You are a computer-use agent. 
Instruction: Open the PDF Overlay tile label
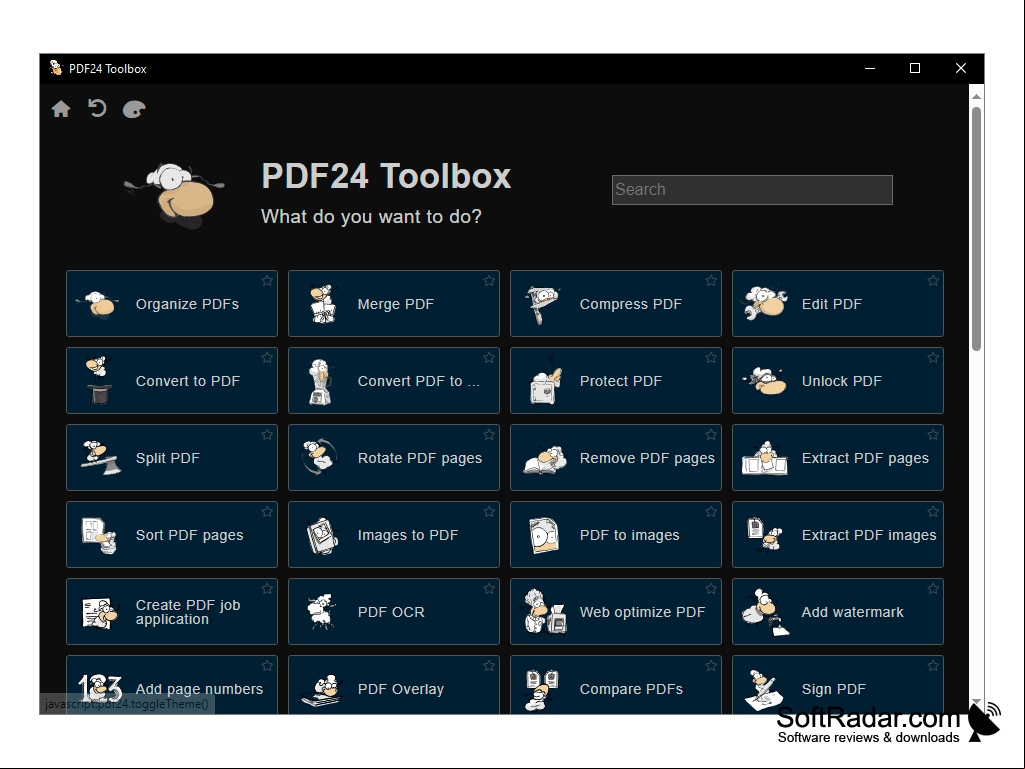401,689
